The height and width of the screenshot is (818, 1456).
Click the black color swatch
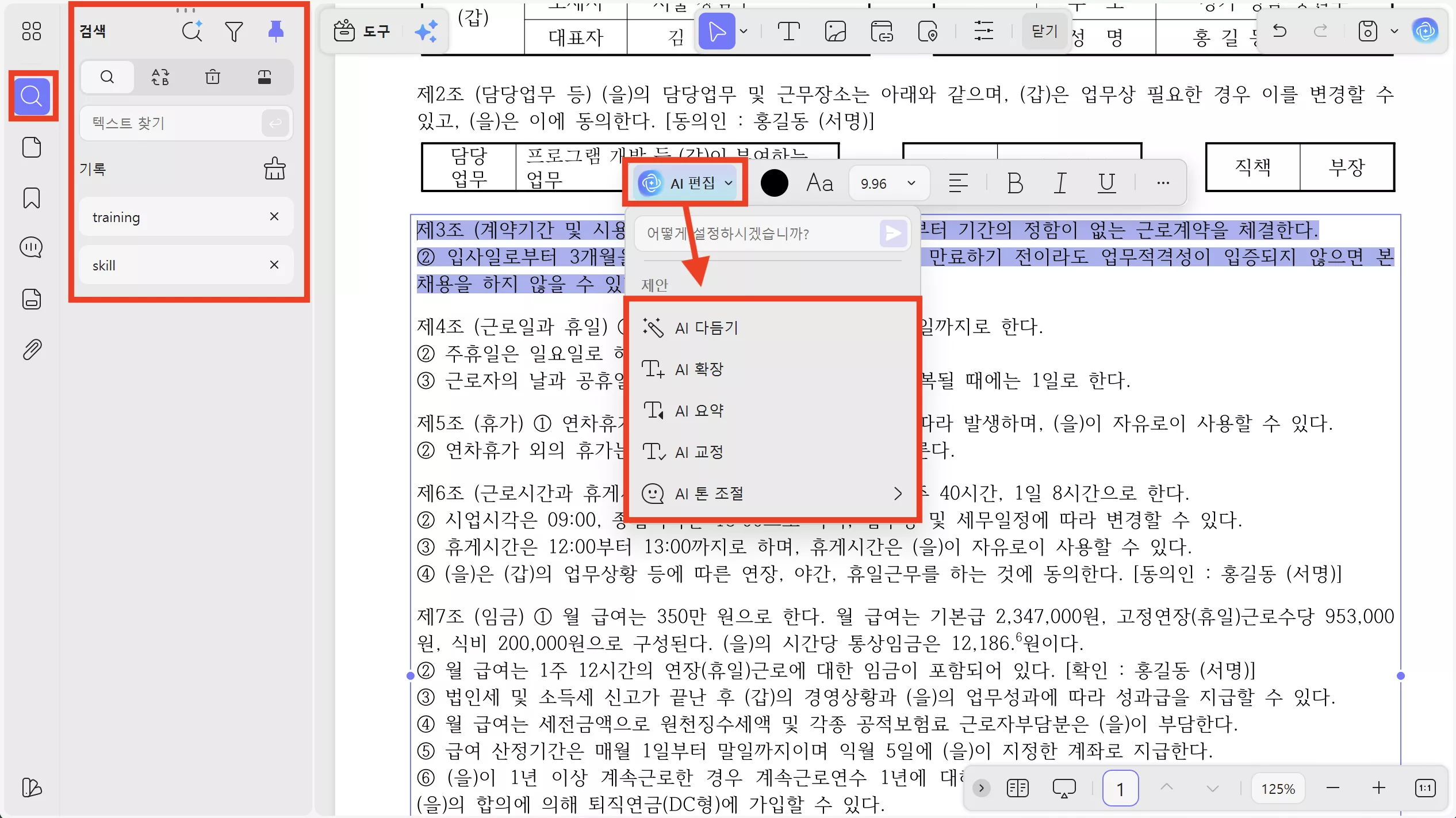click(774, 183)
